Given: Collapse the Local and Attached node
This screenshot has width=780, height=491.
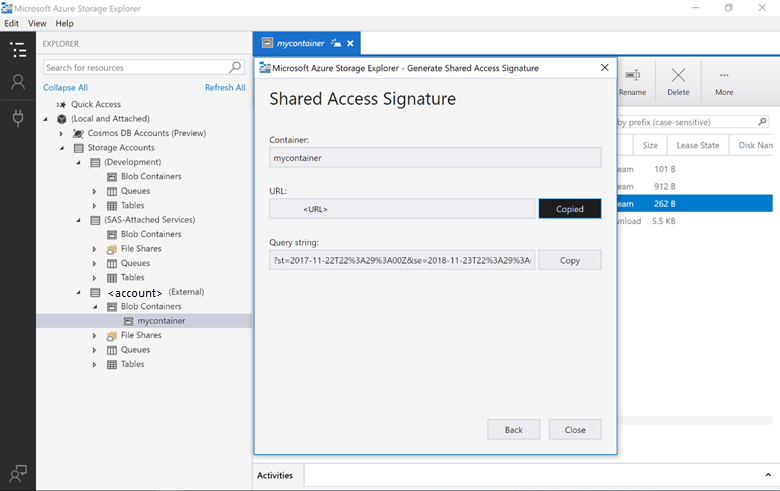Looking at the screenshot, I should click(x=45, y=119).
